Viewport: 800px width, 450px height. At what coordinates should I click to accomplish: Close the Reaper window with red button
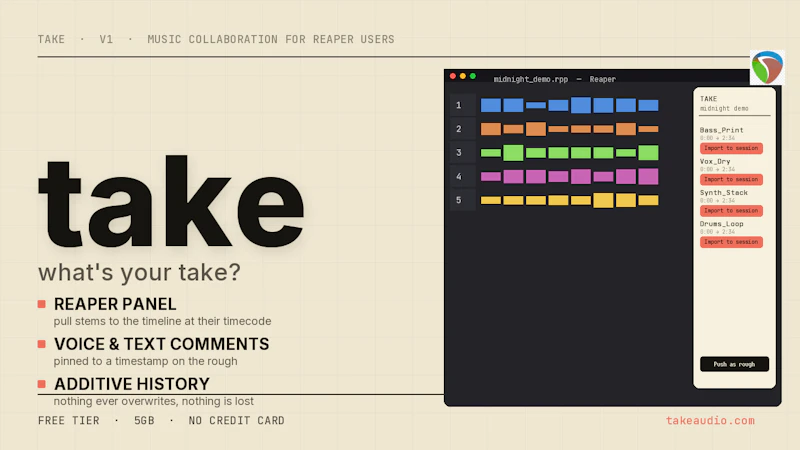[453, 76]
